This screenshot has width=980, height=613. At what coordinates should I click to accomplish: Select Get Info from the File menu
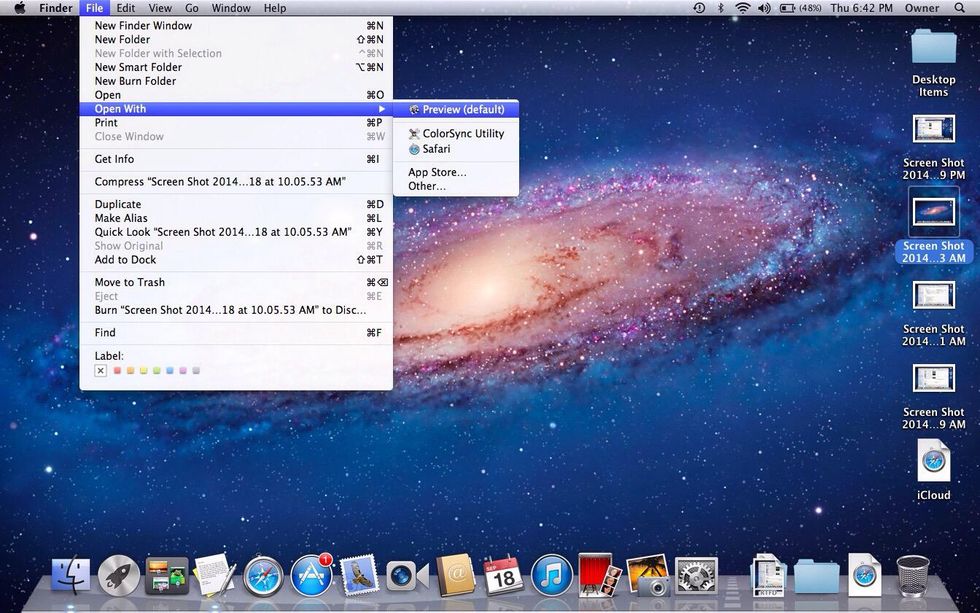[114, 159]
